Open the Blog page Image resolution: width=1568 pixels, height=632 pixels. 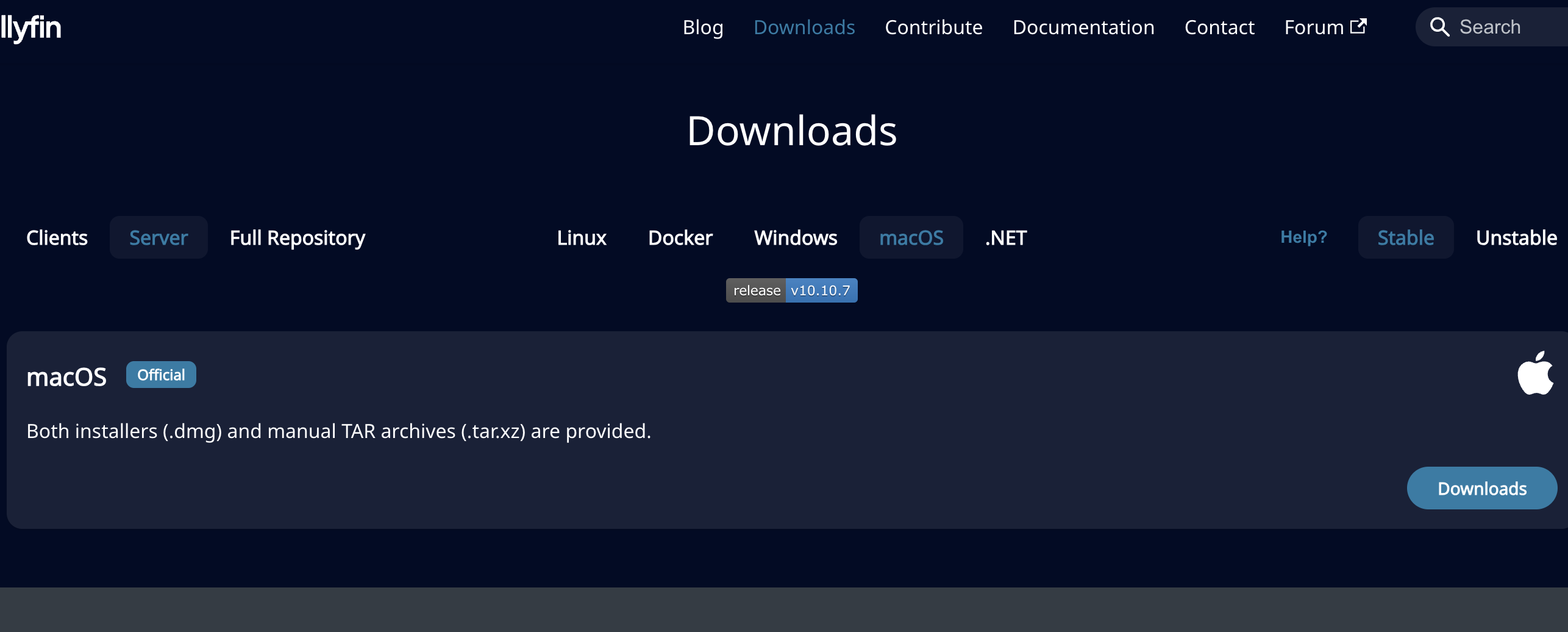coord(703,27)
